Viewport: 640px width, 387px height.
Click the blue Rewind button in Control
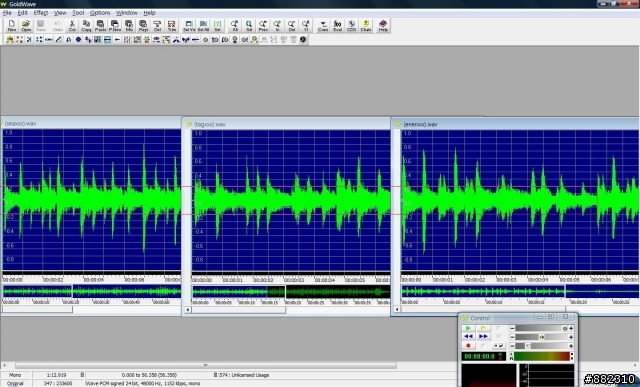469,337
